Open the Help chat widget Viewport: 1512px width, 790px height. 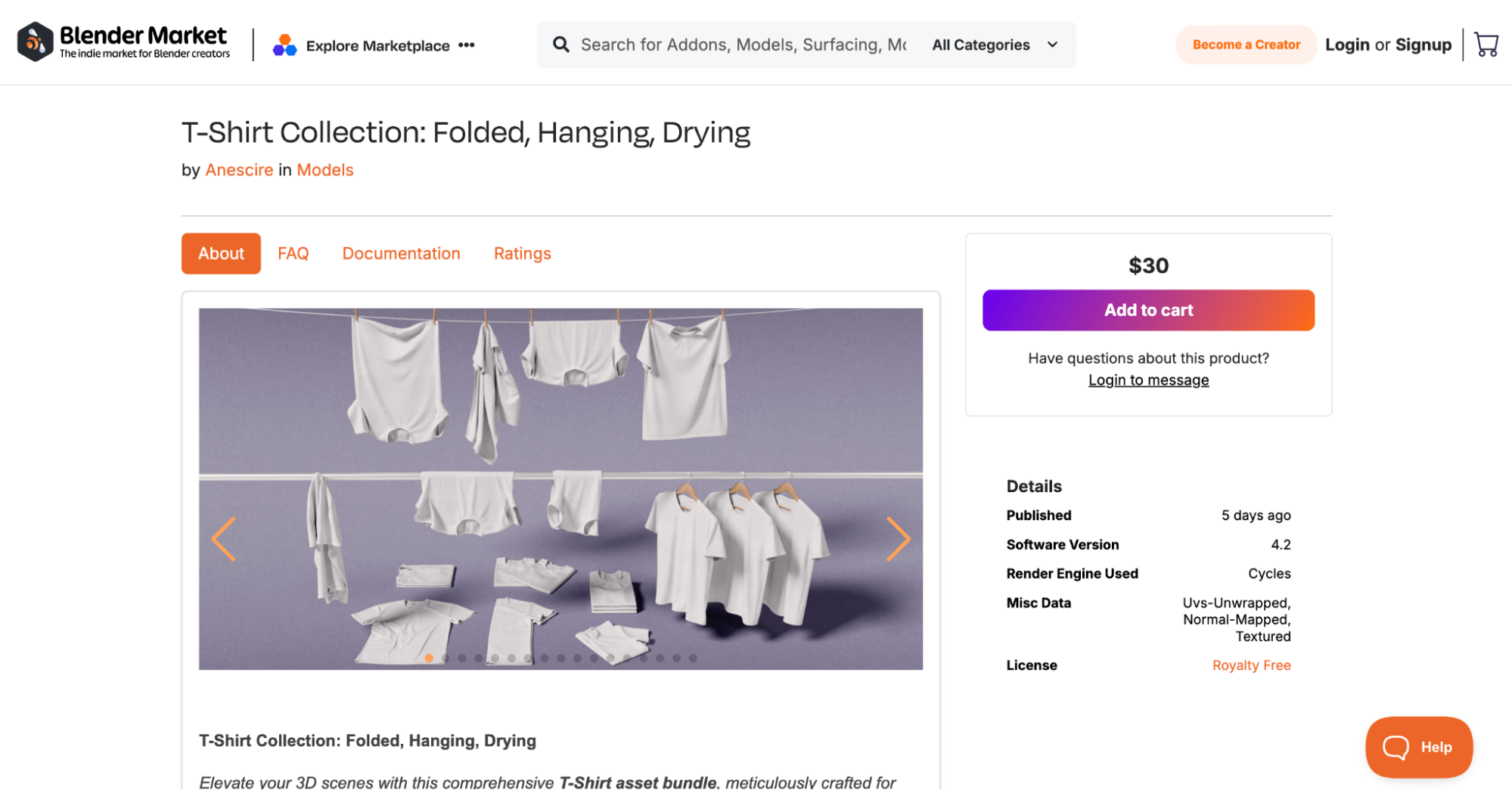(1418, 747)
